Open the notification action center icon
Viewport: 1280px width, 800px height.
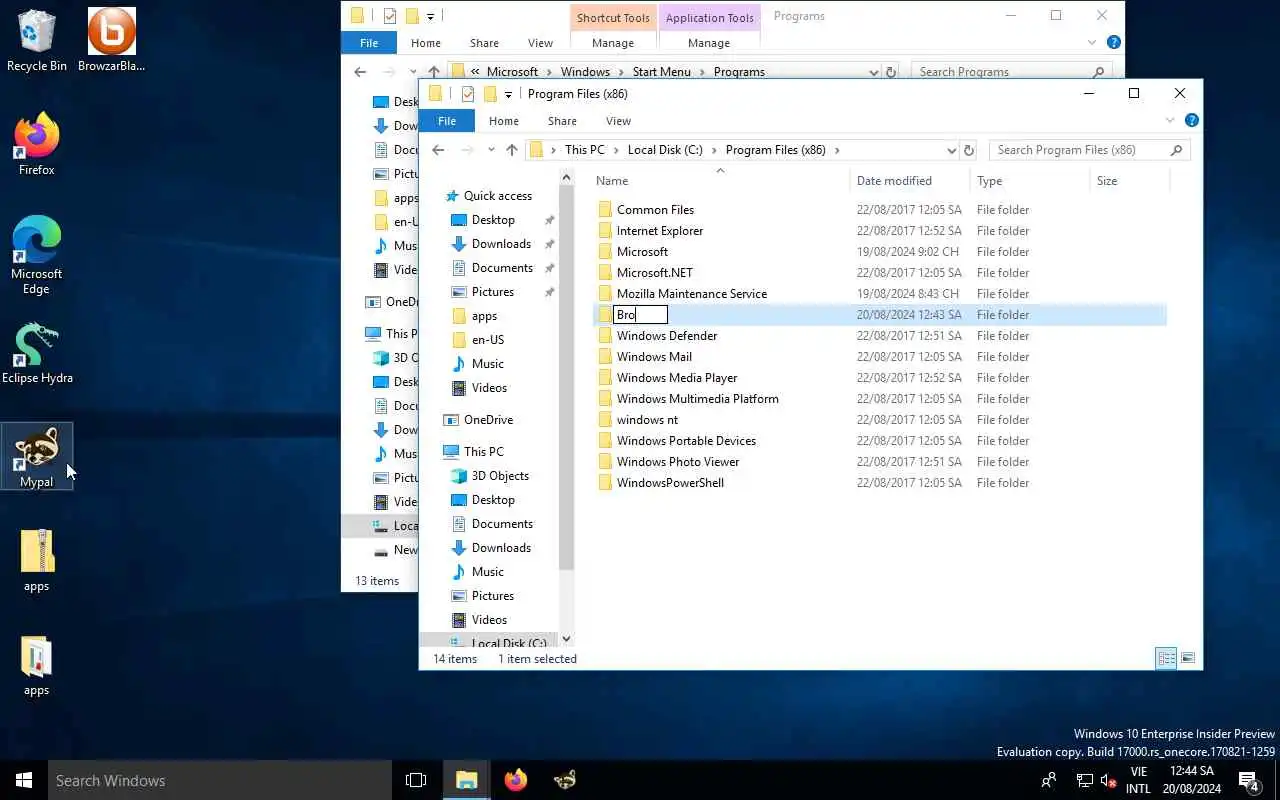1248,780
